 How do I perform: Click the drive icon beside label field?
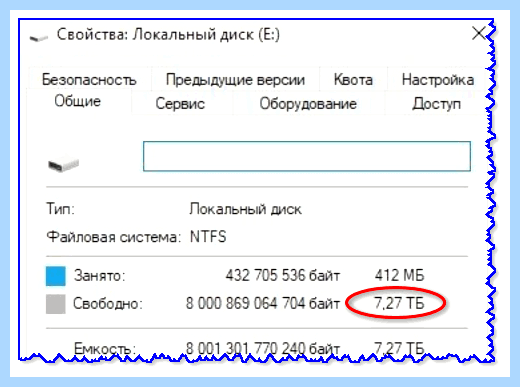coord(63,163)
